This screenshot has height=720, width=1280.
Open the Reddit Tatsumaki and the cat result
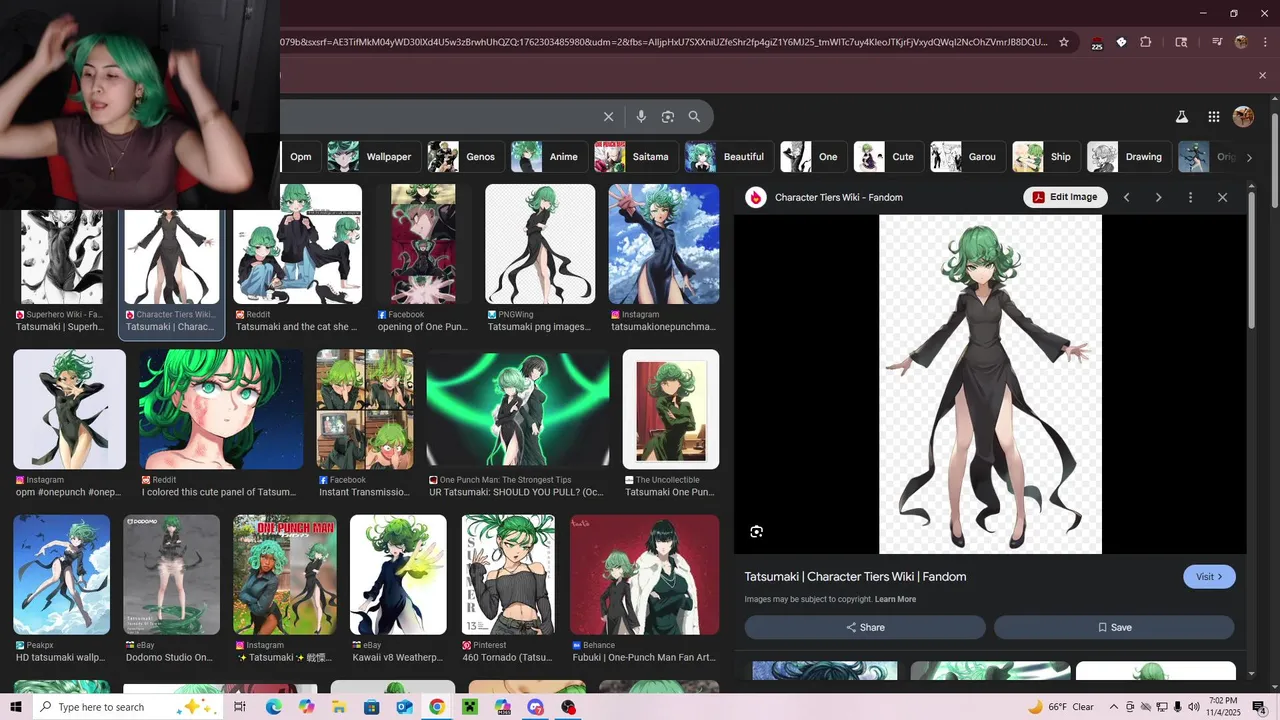pyautogui.click(x=297, y=259)
